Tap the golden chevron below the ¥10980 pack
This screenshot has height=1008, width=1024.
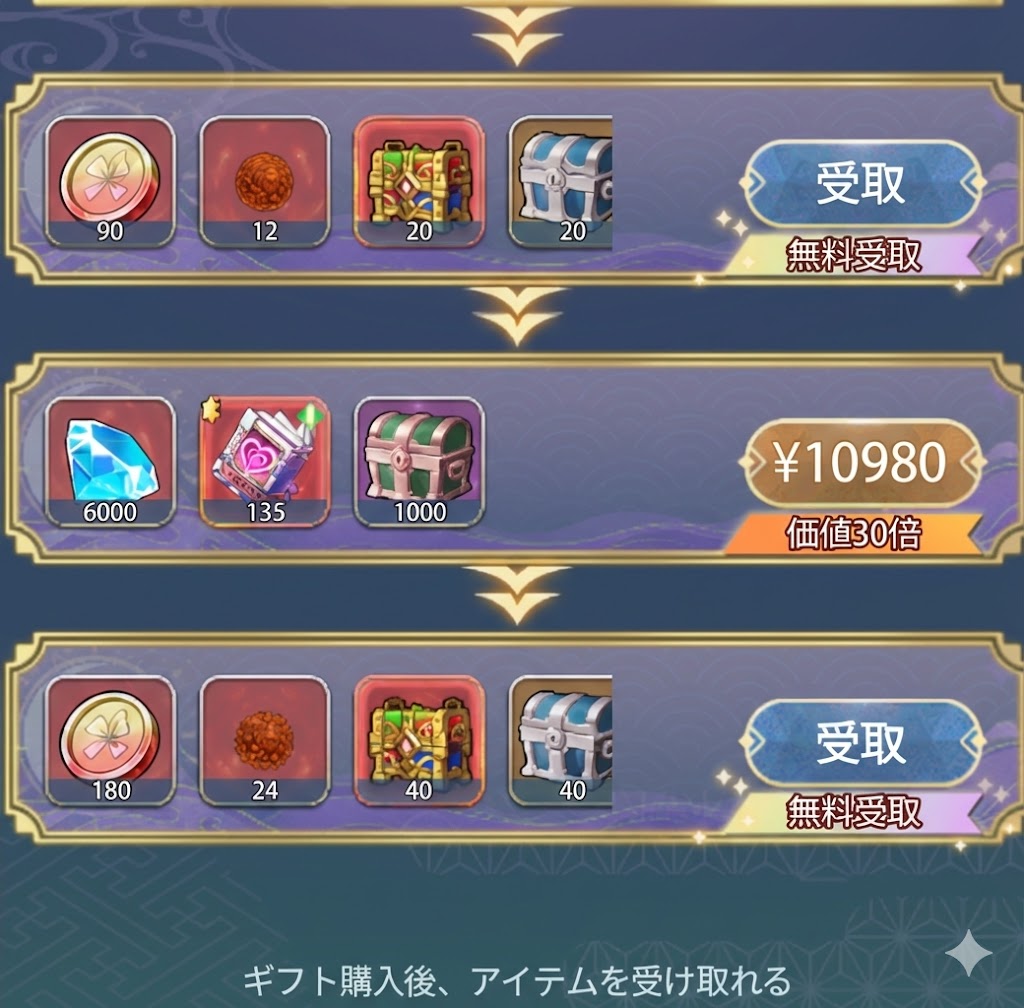pos(517,595)
